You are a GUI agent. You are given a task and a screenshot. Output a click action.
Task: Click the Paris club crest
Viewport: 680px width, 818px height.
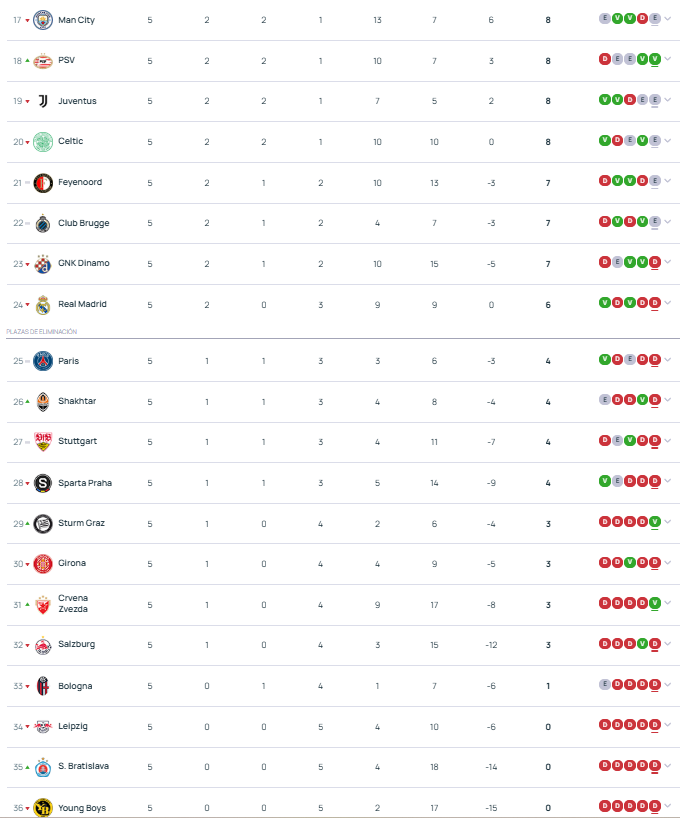click(x=43, y=361)
